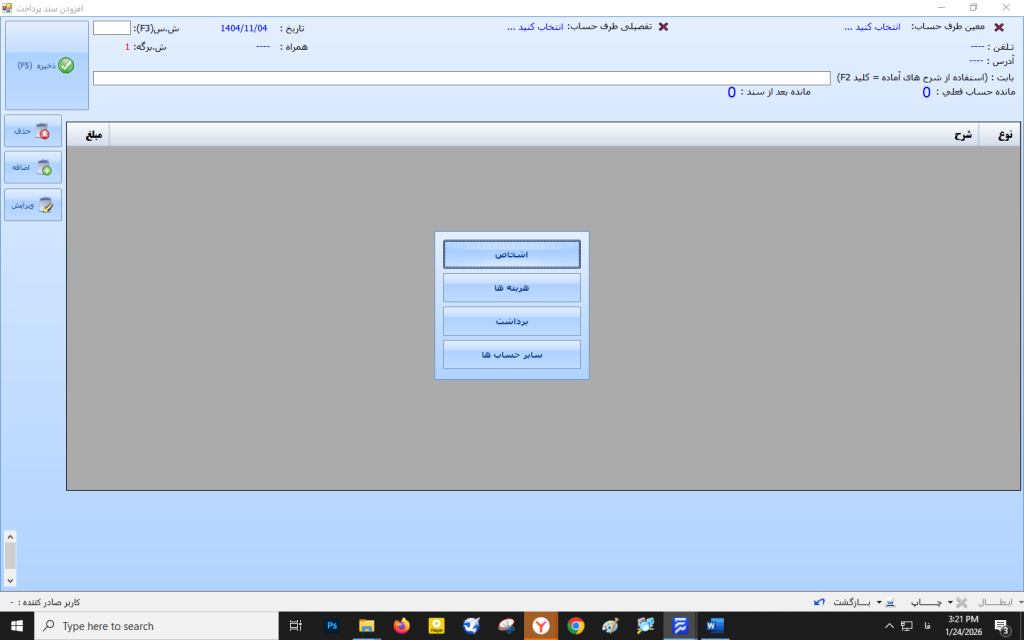Select سایر حساب ها option in the popup
This screenshot has width=1024, height=640.
tap(511, 354)
